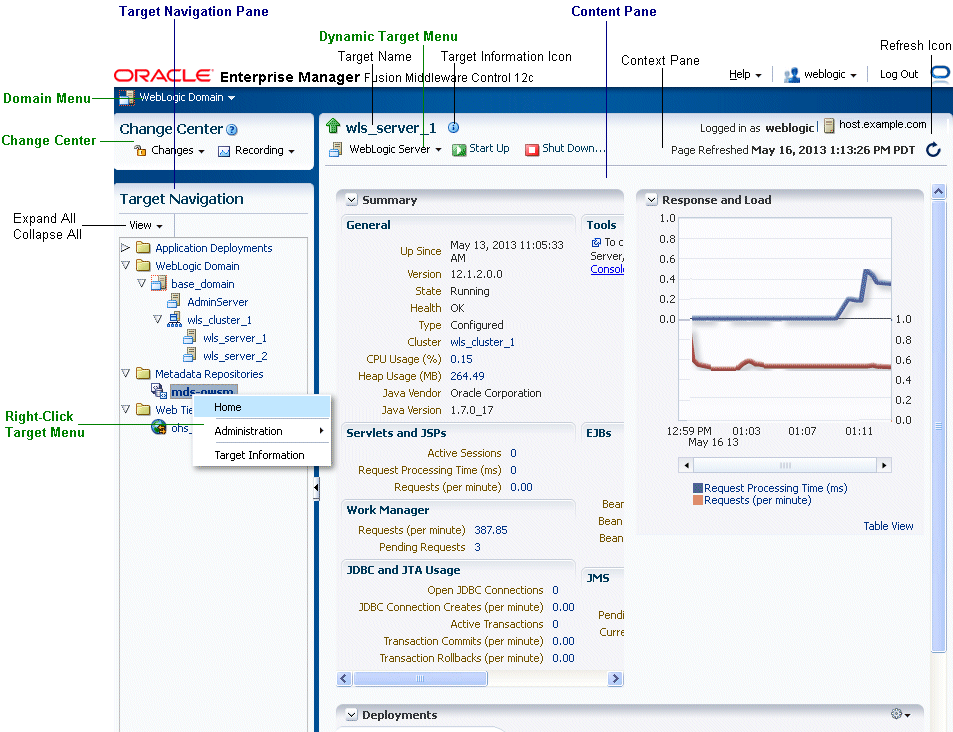This screenshot has height=732, width=953.
Task: Click the Start Up icon button
Action: coord(459,150)
